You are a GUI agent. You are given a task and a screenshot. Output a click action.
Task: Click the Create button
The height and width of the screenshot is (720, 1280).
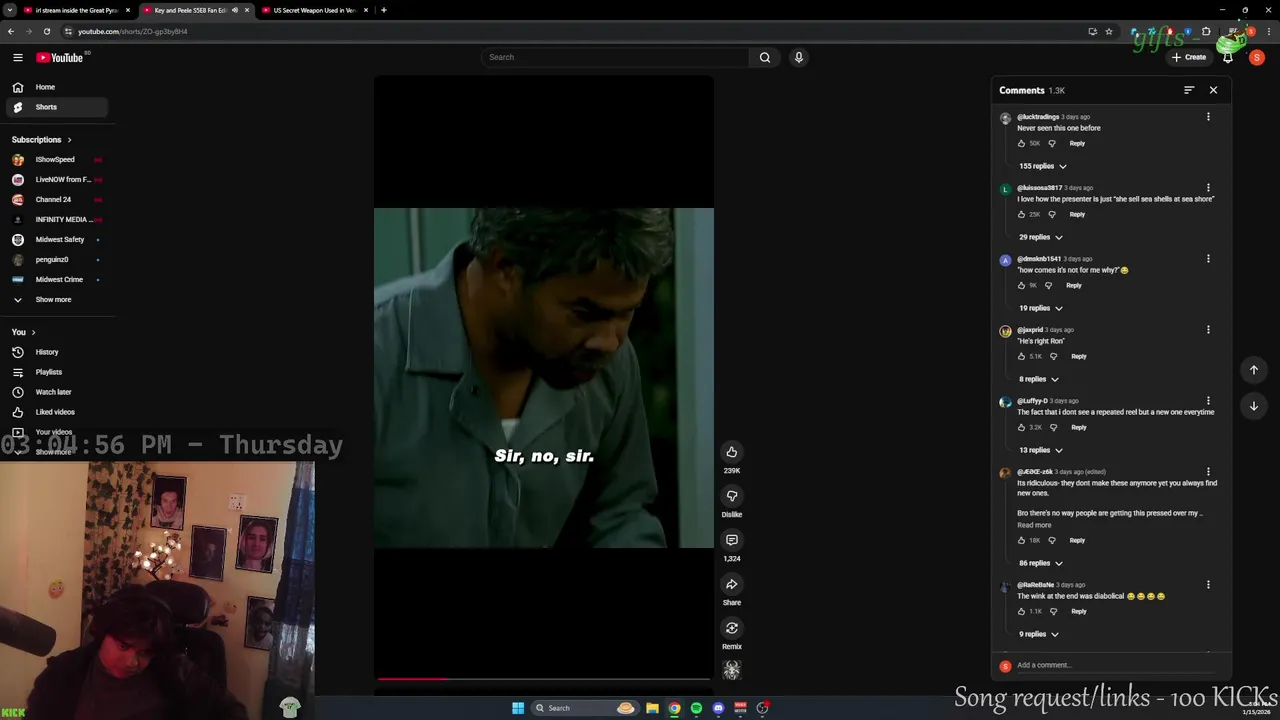click(x=1189, y=57)
